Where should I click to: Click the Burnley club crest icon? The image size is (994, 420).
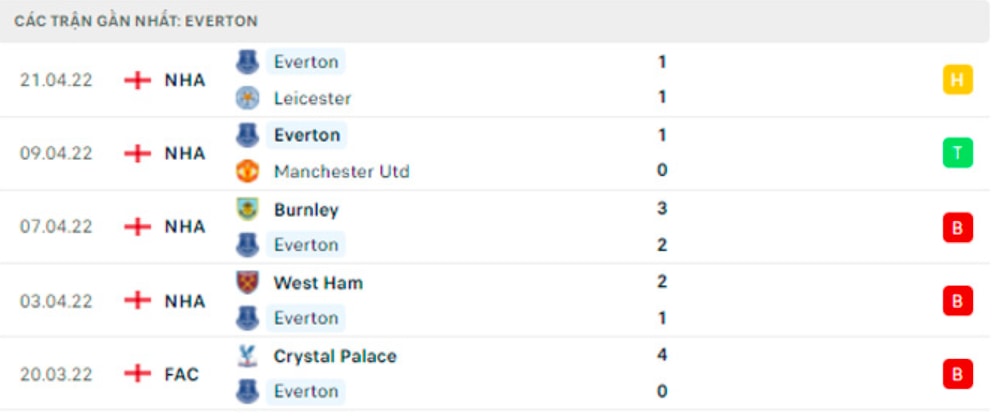coord(247,209)
